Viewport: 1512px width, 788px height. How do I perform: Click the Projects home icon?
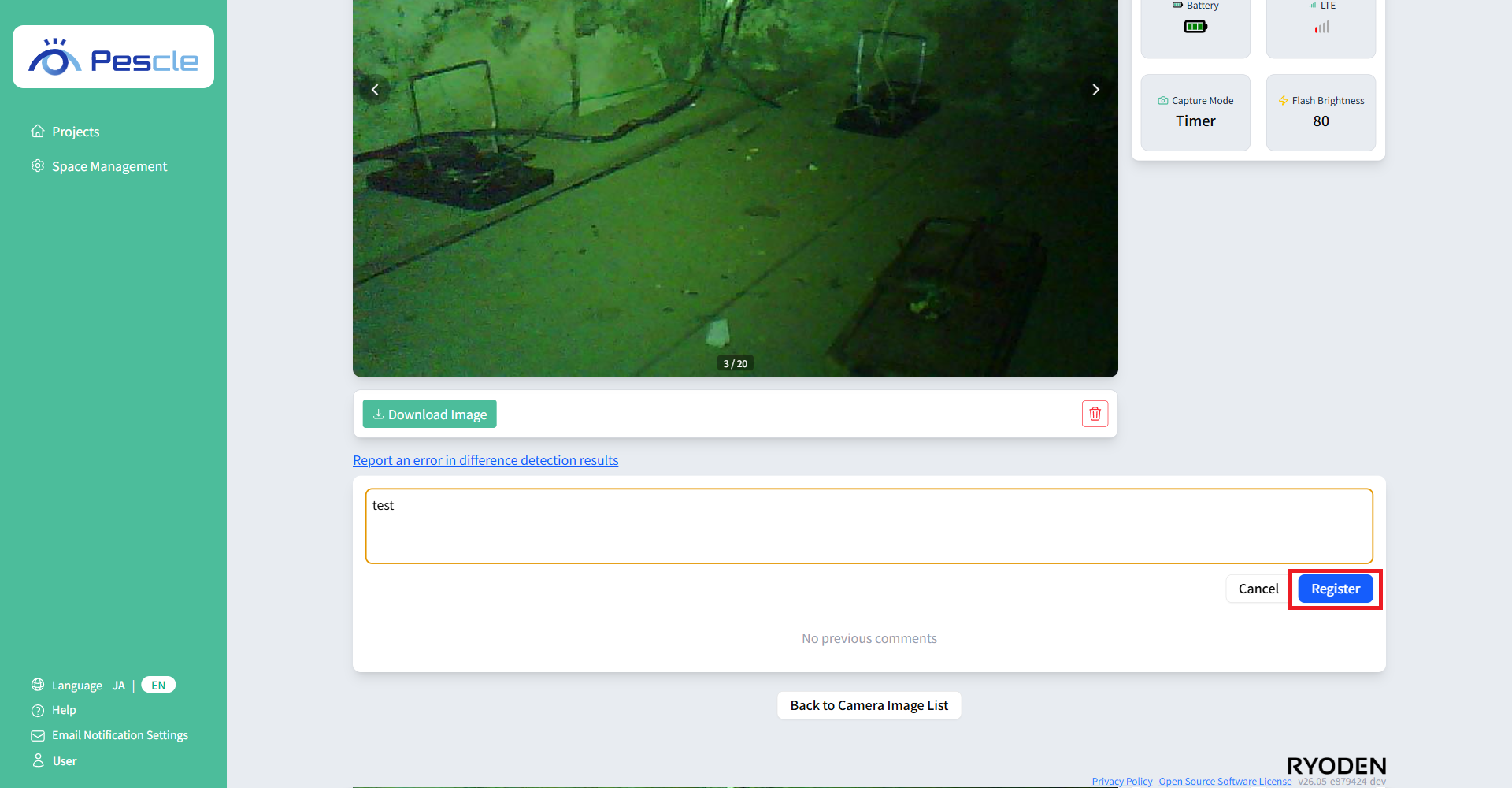tap(38, 131)
